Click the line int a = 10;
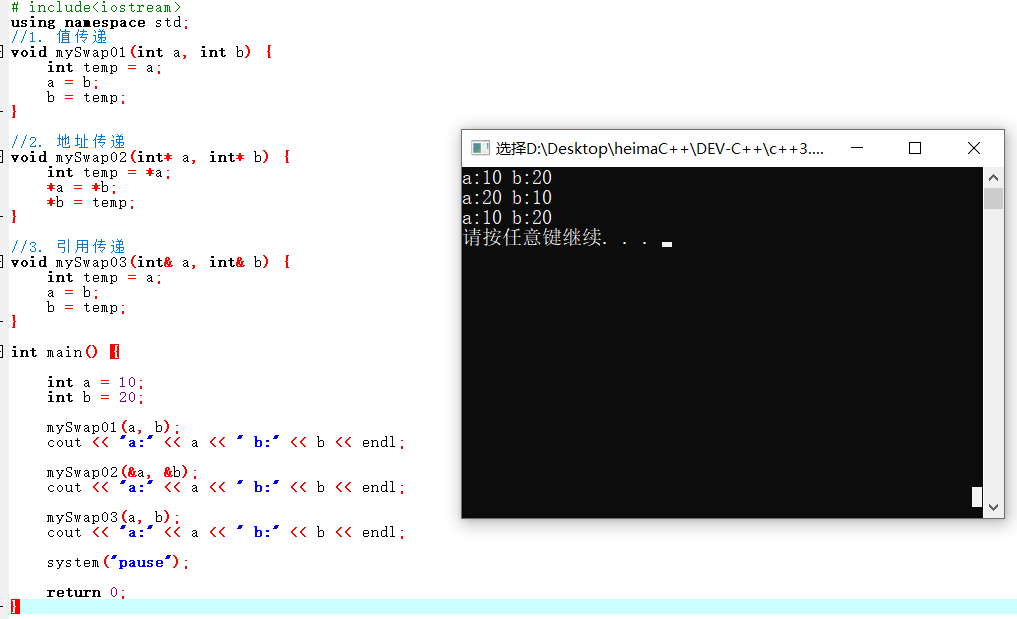 (x=95, y=382)
